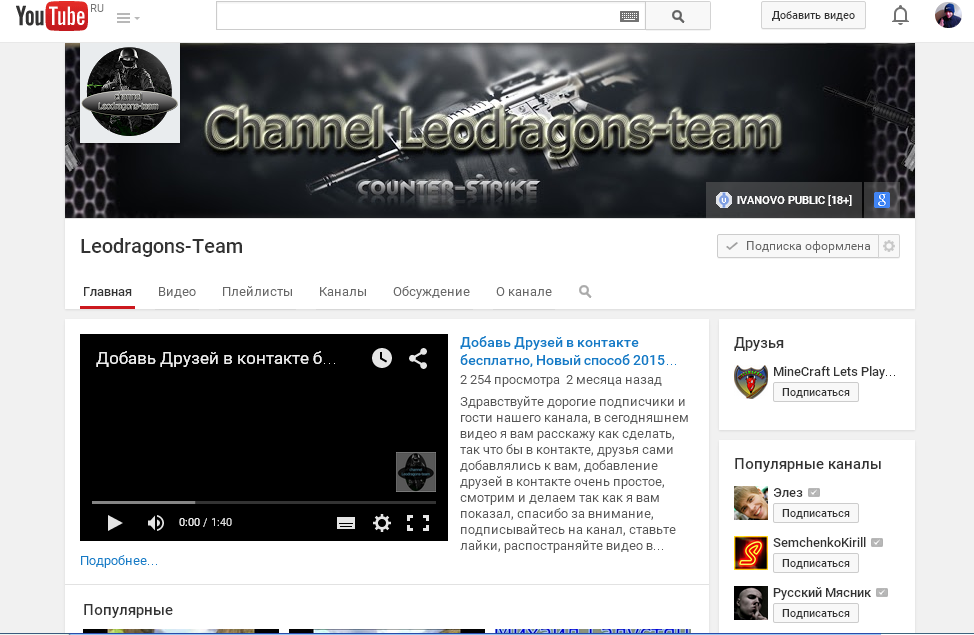Subscribe to Русский Мясник
Viewport: 974px width, 635px height.
[816, 613]
